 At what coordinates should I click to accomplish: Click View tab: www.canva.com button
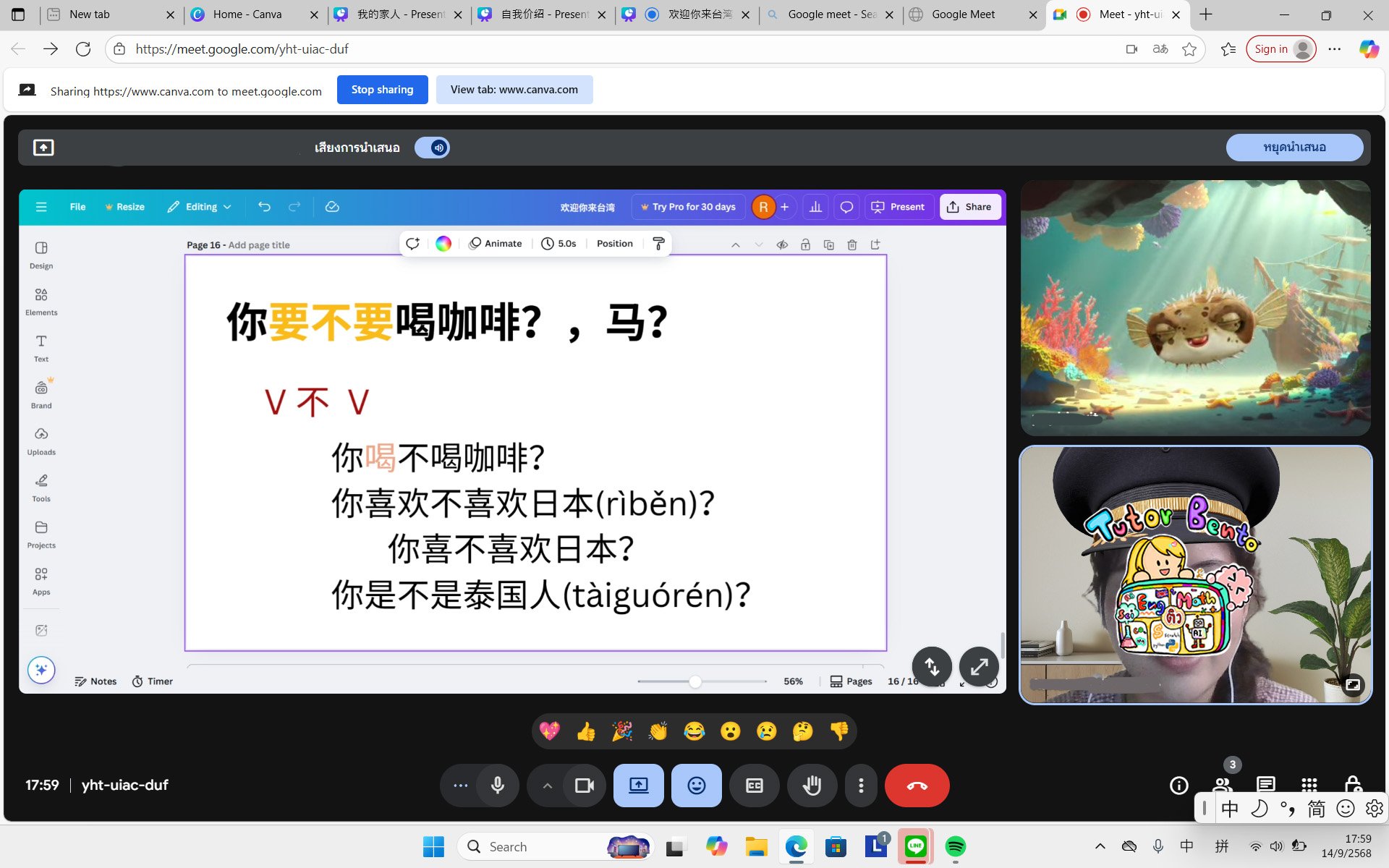[x=514, y=90]
